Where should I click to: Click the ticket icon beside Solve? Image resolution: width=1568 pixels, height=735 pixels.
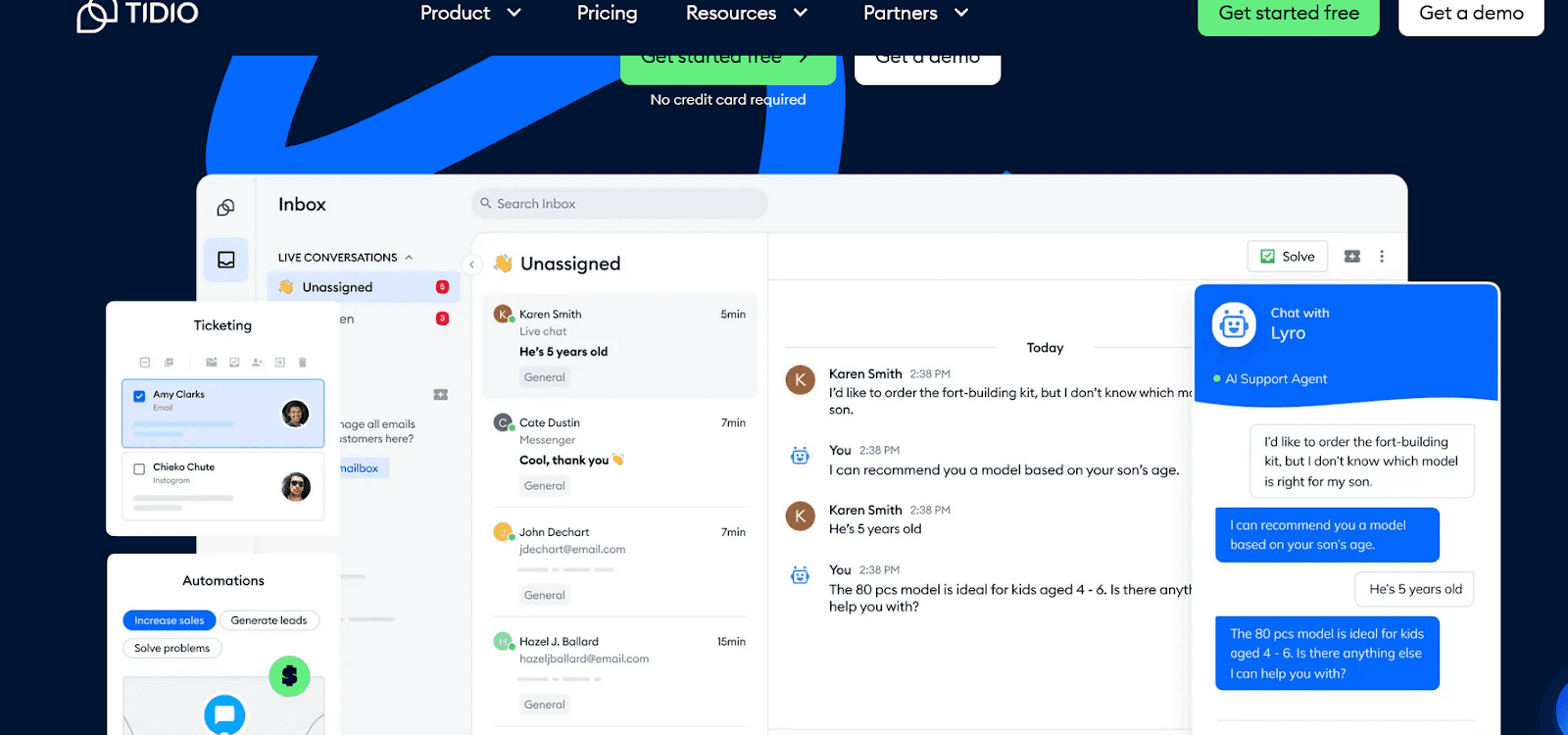tap(1352, 256)
